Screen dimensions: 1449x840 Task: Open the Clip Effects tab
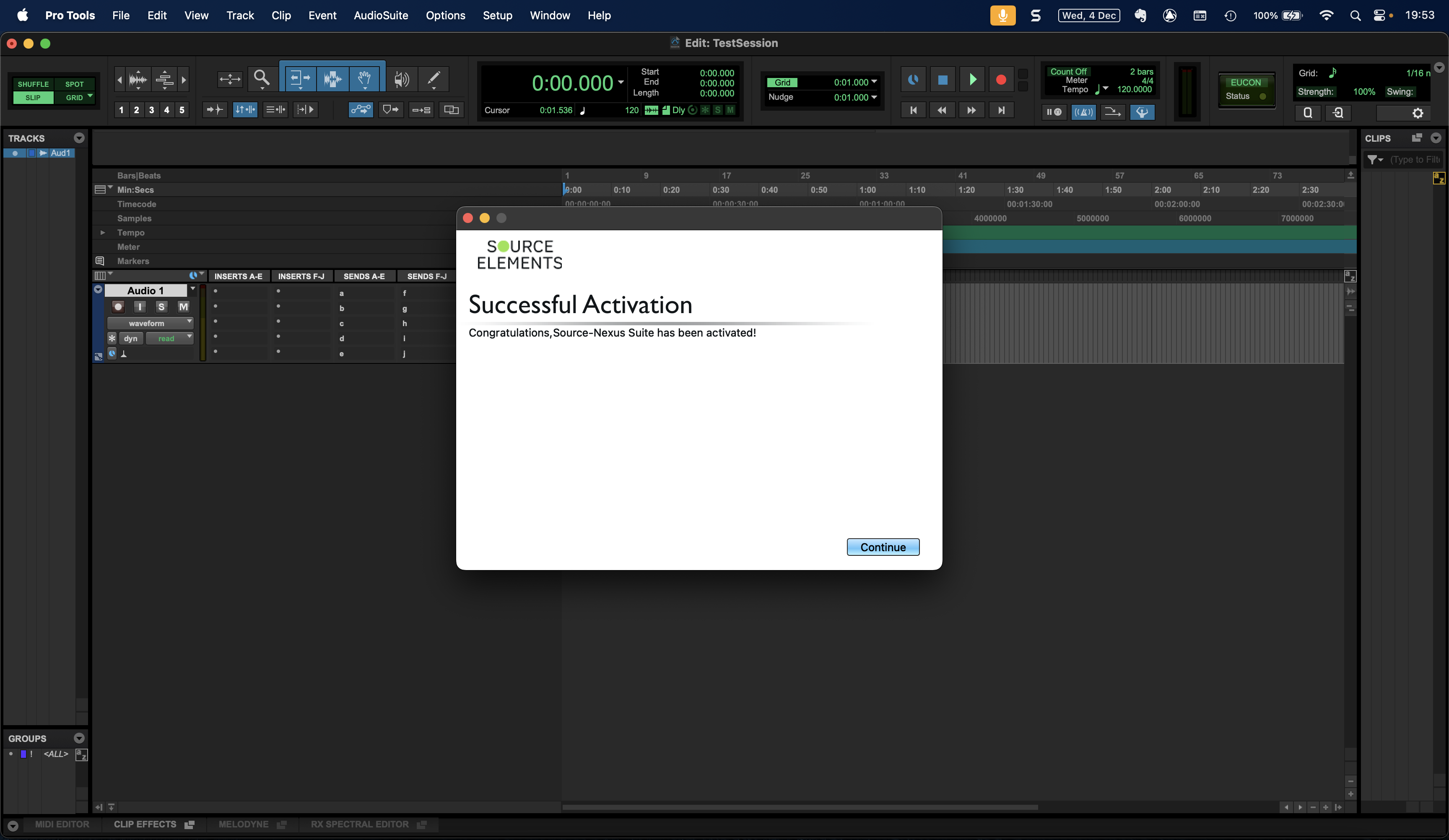(145, 824)
